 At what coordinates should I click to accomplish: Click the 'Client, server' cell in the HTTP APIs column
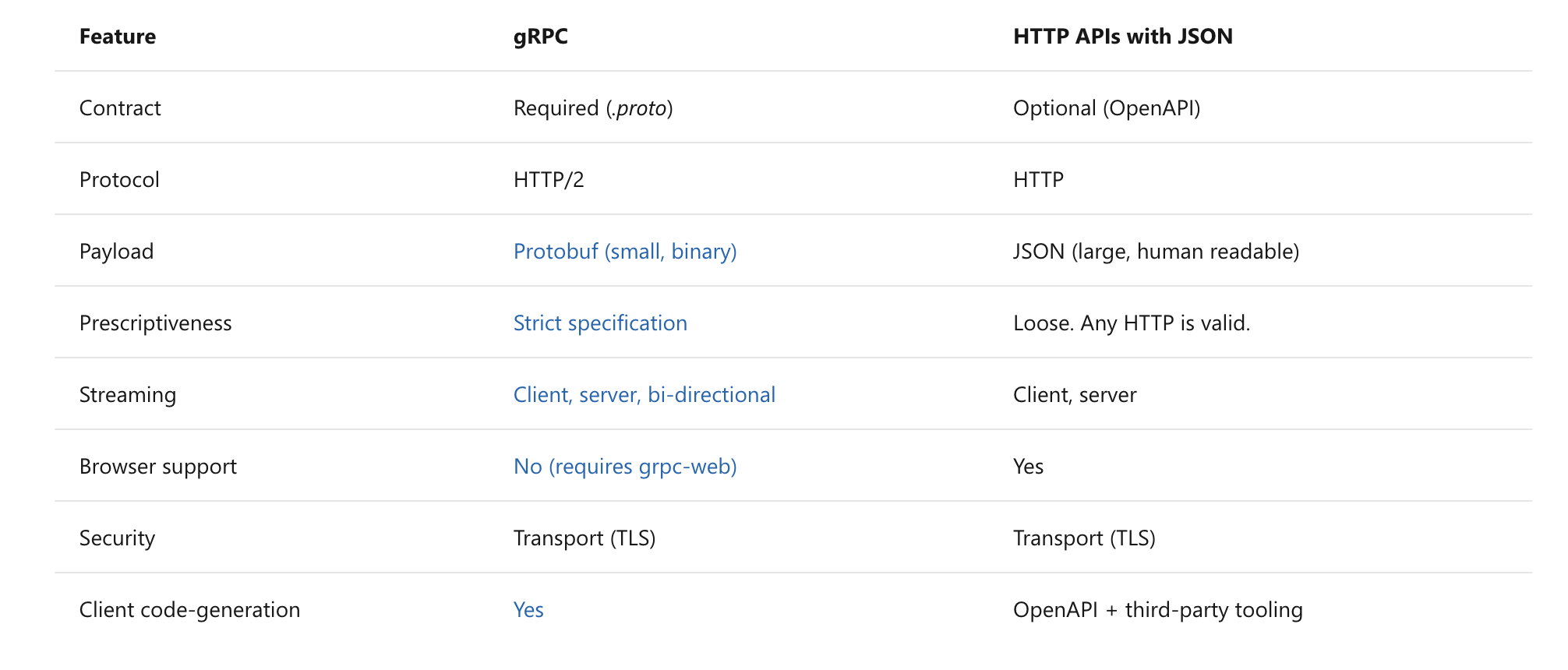(1075, 395)
